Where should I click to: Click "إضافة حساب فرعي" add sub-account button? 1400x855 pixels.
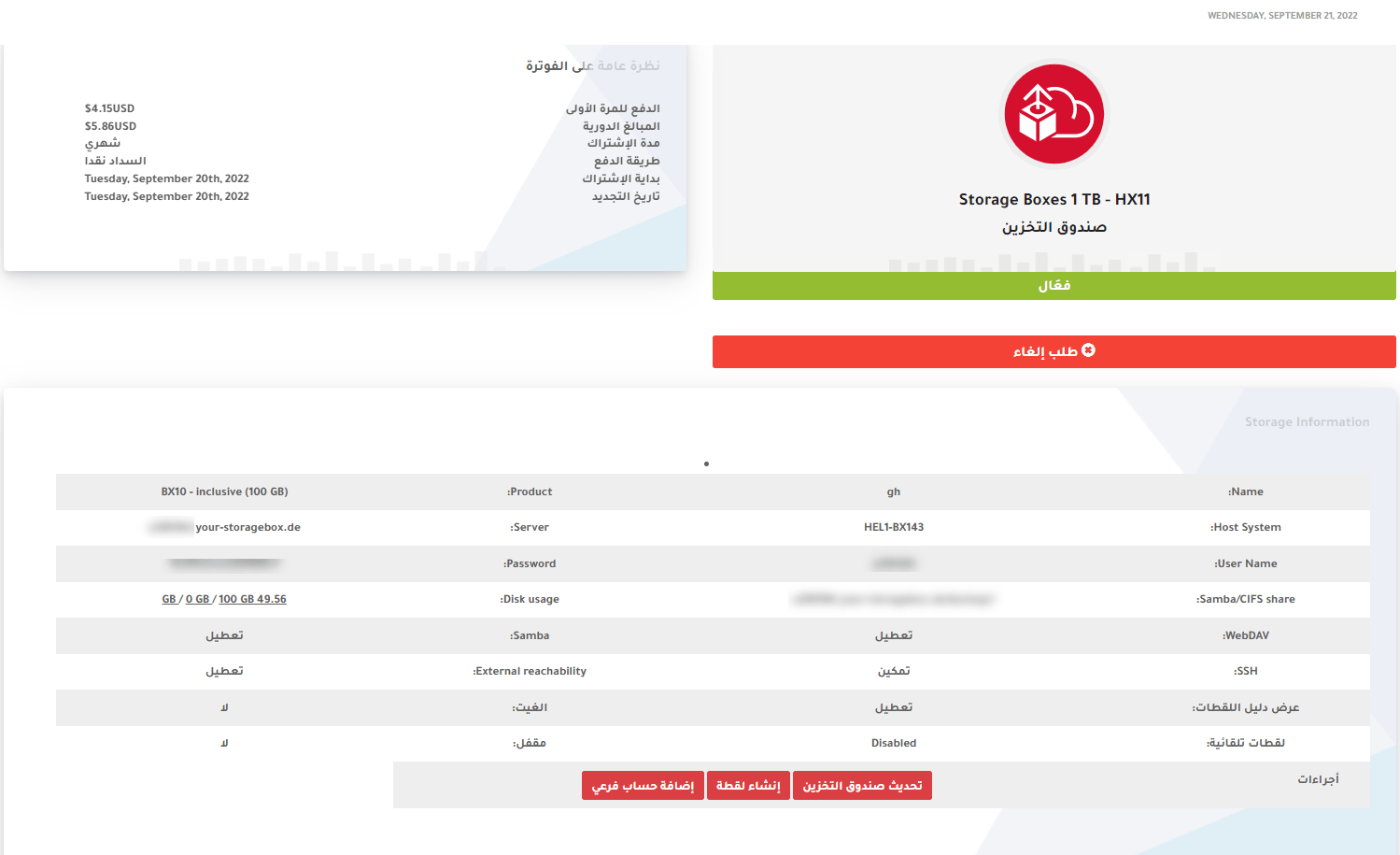643,786
